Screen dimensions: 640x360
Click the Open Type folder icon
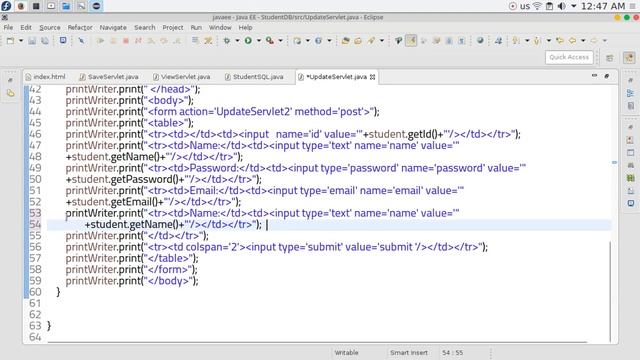click(x=345, y=40)
